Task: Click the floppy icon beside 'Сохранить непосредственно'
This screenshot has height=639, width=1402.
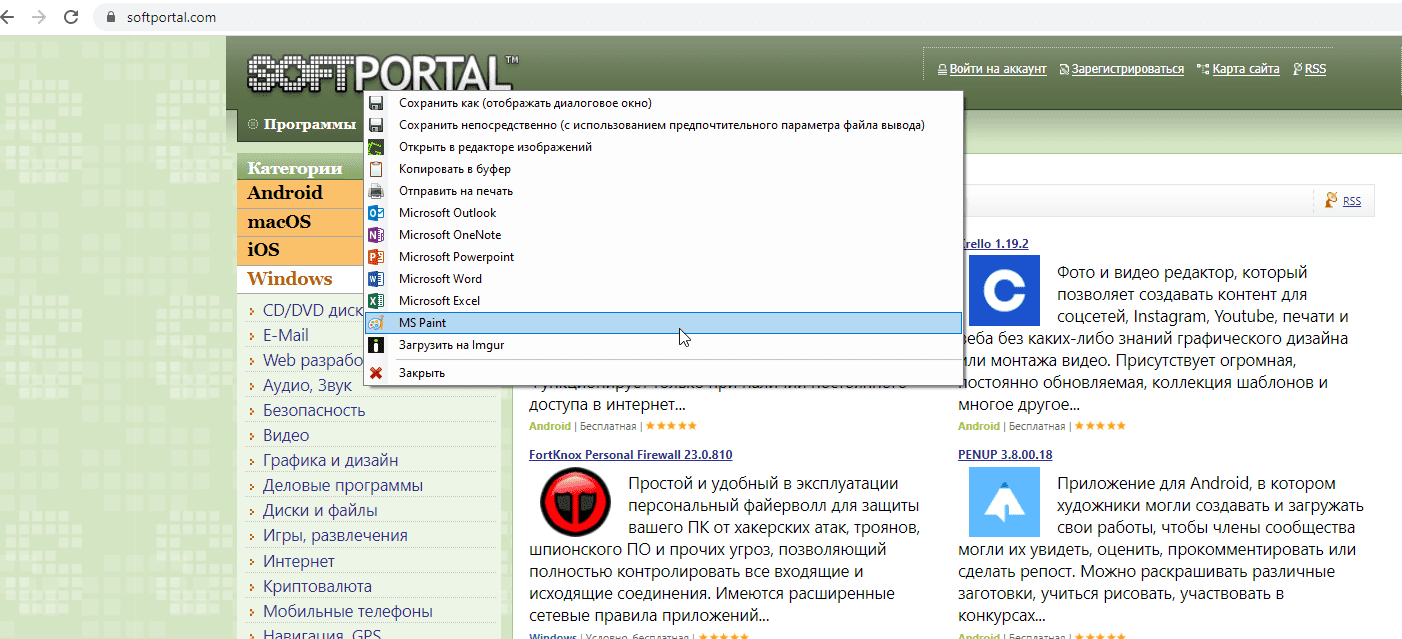Action: click(x=376, y=125)
